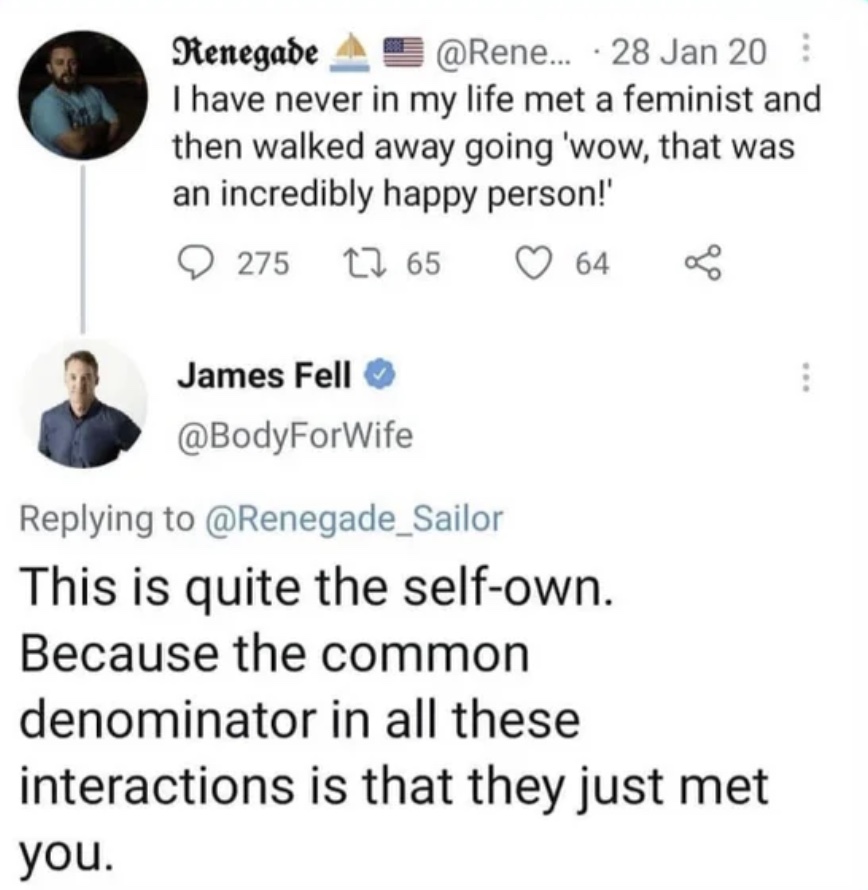868x890 pixels.
Task: Click the truncated @Rene... handle
Action: 504,52
